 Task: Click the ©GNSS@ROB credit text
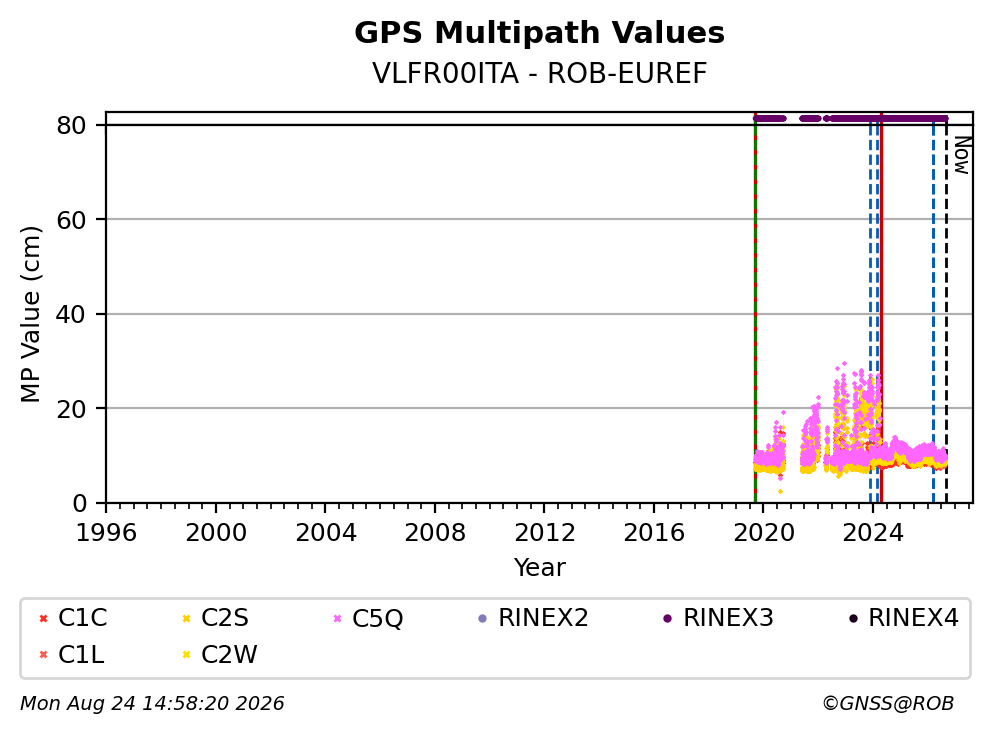[888, 703]
